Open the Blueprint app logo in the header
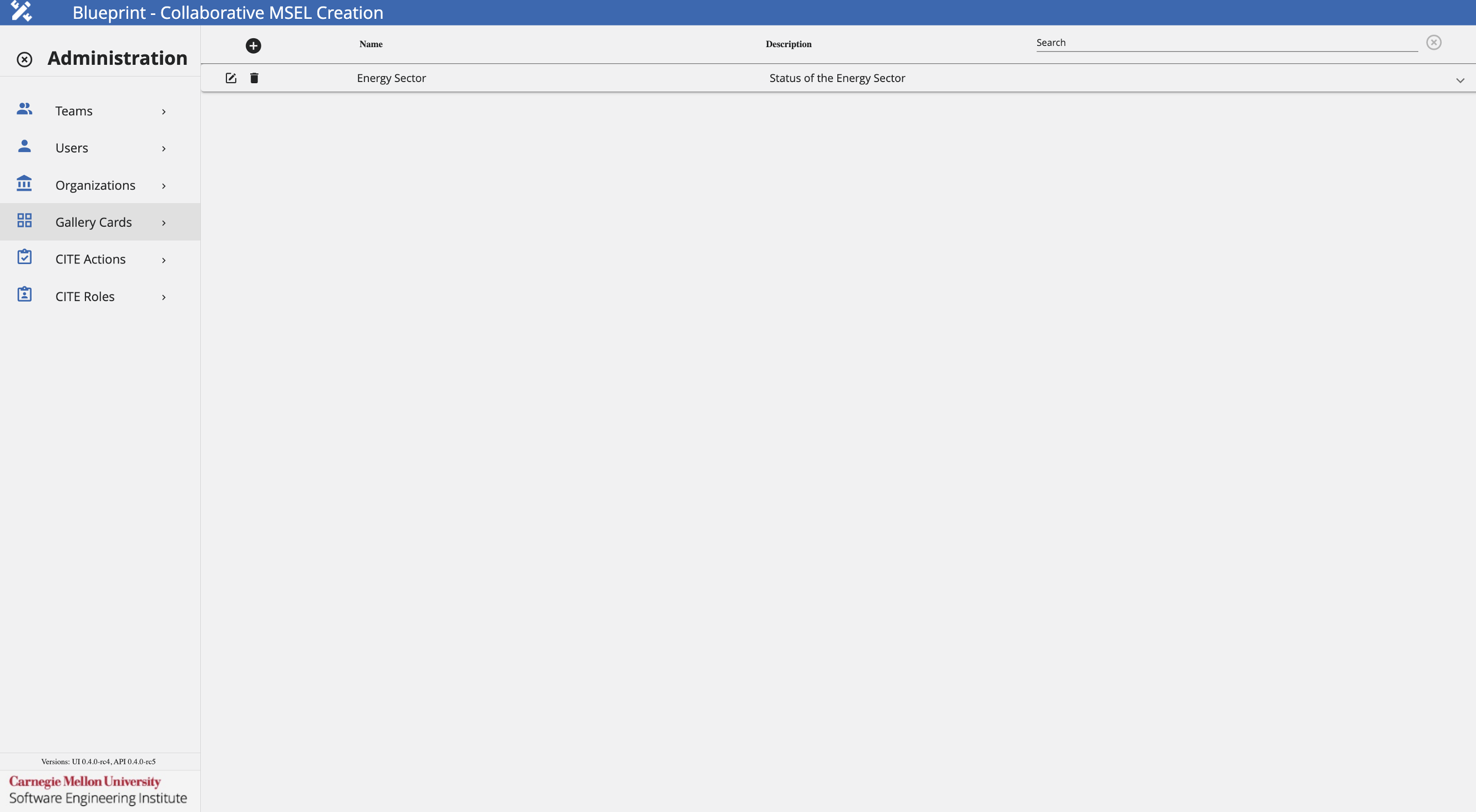1476x812 pixels. click(x=22, y=12)
